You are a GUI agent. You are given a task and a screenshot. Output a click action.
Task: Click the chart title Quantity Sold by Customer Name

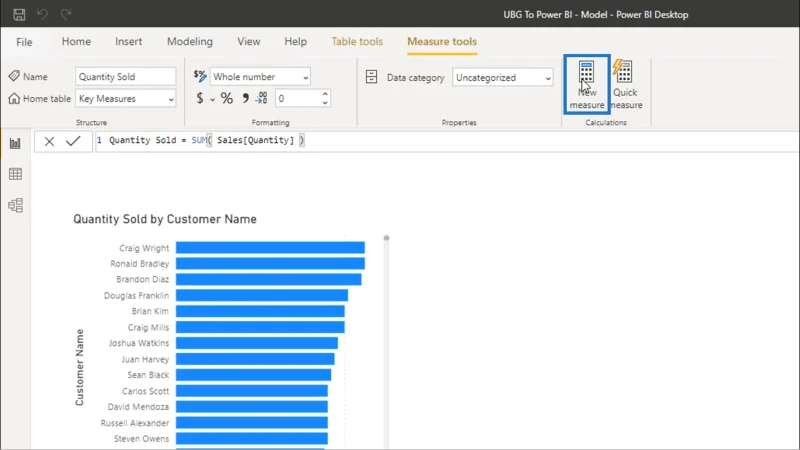(x=165, y=219)
